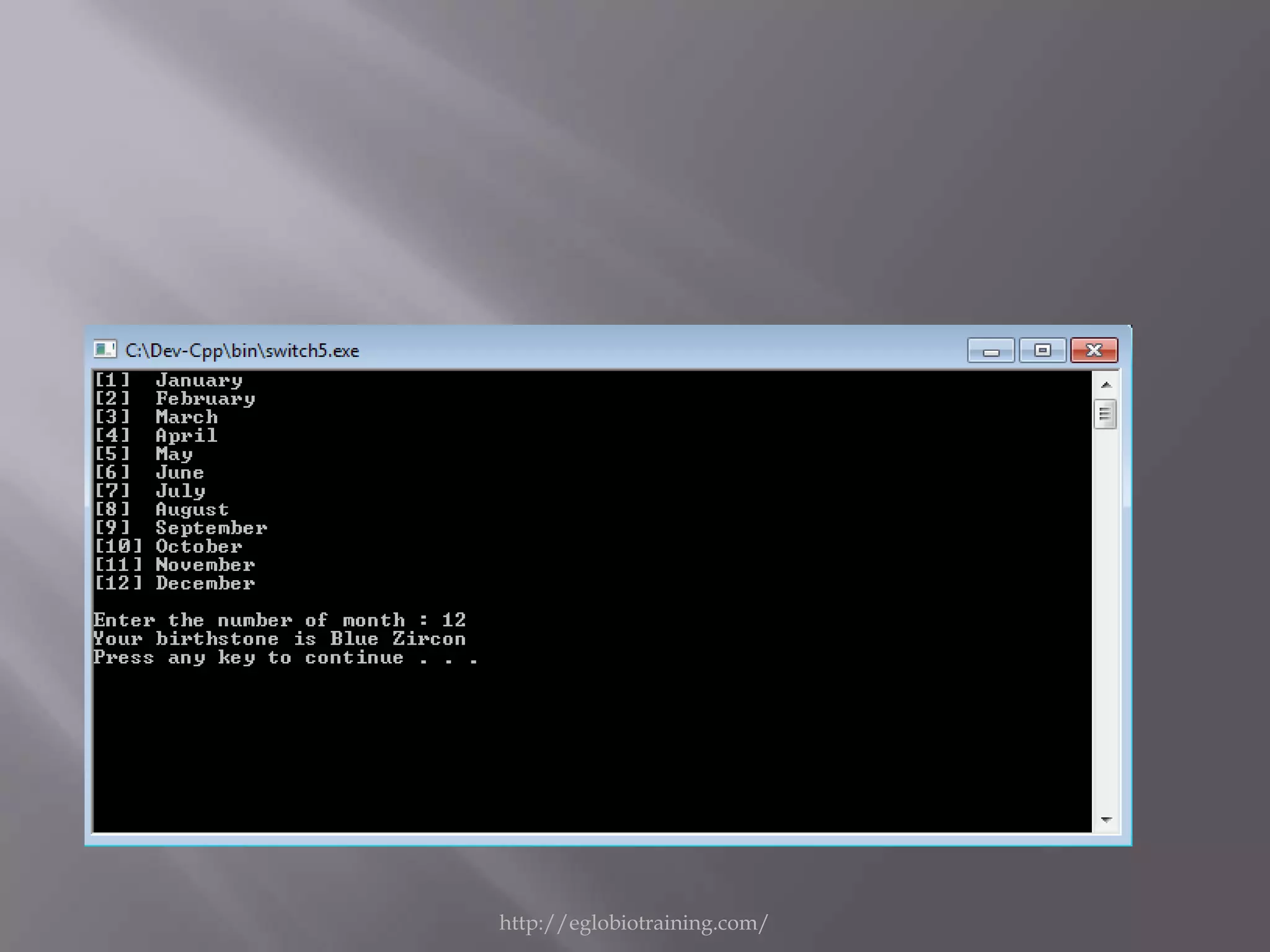Click the [6] June line
The image size is (1270, 952).
click(x=149, y=472)
